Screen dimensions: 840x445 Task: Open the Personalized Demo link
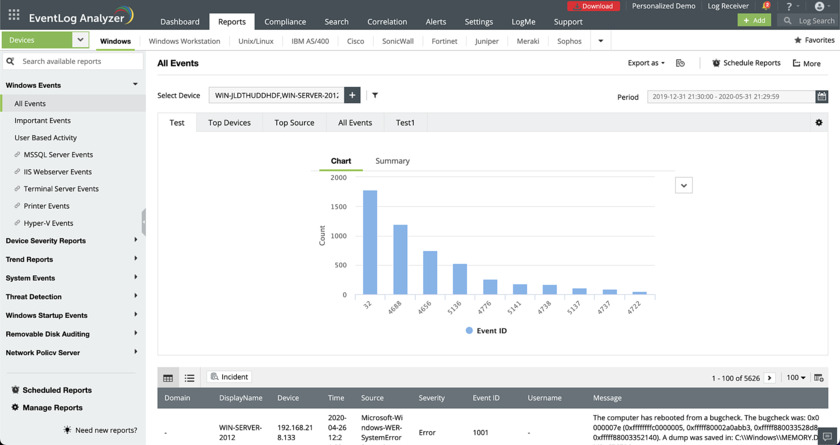(664, 6)
